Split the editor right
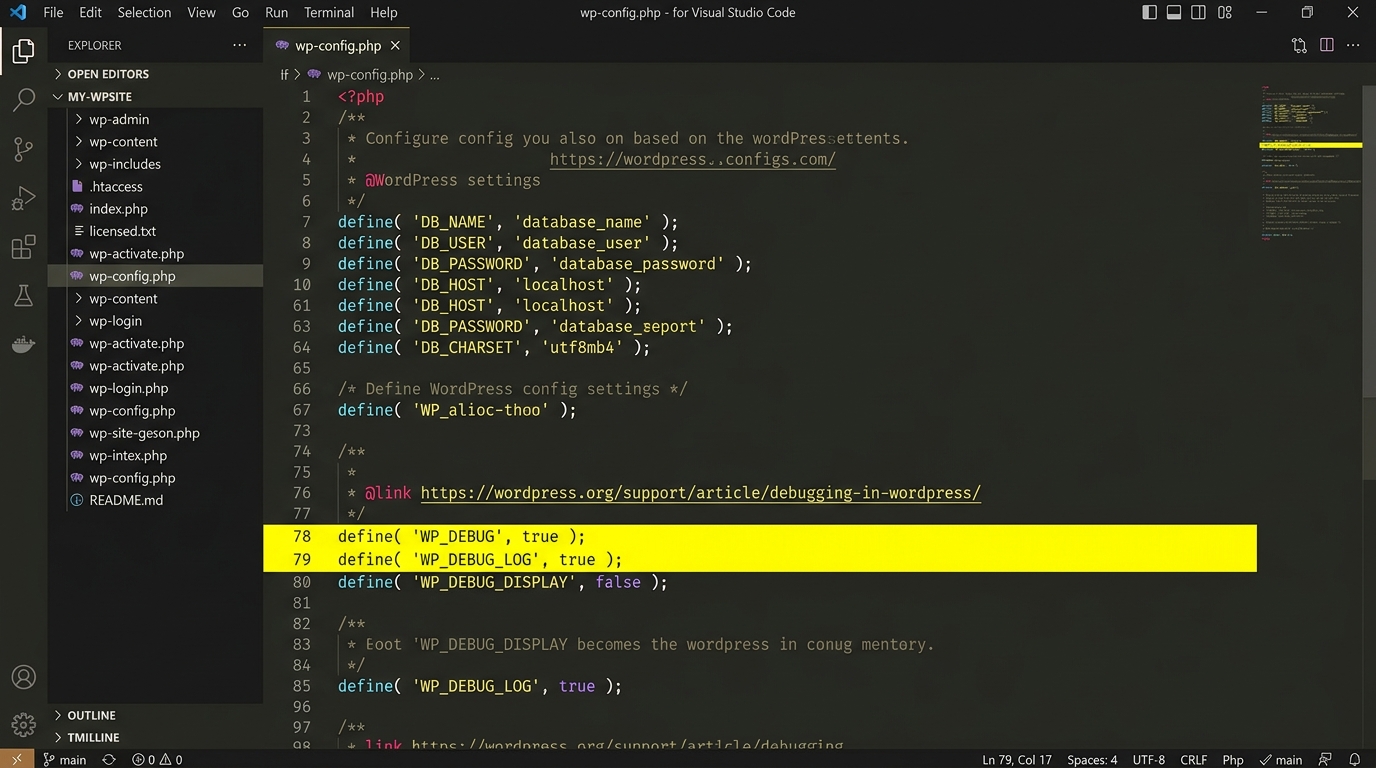Image resolution: width=1376 pixels, height=768 pixels. pos(1327,45)
